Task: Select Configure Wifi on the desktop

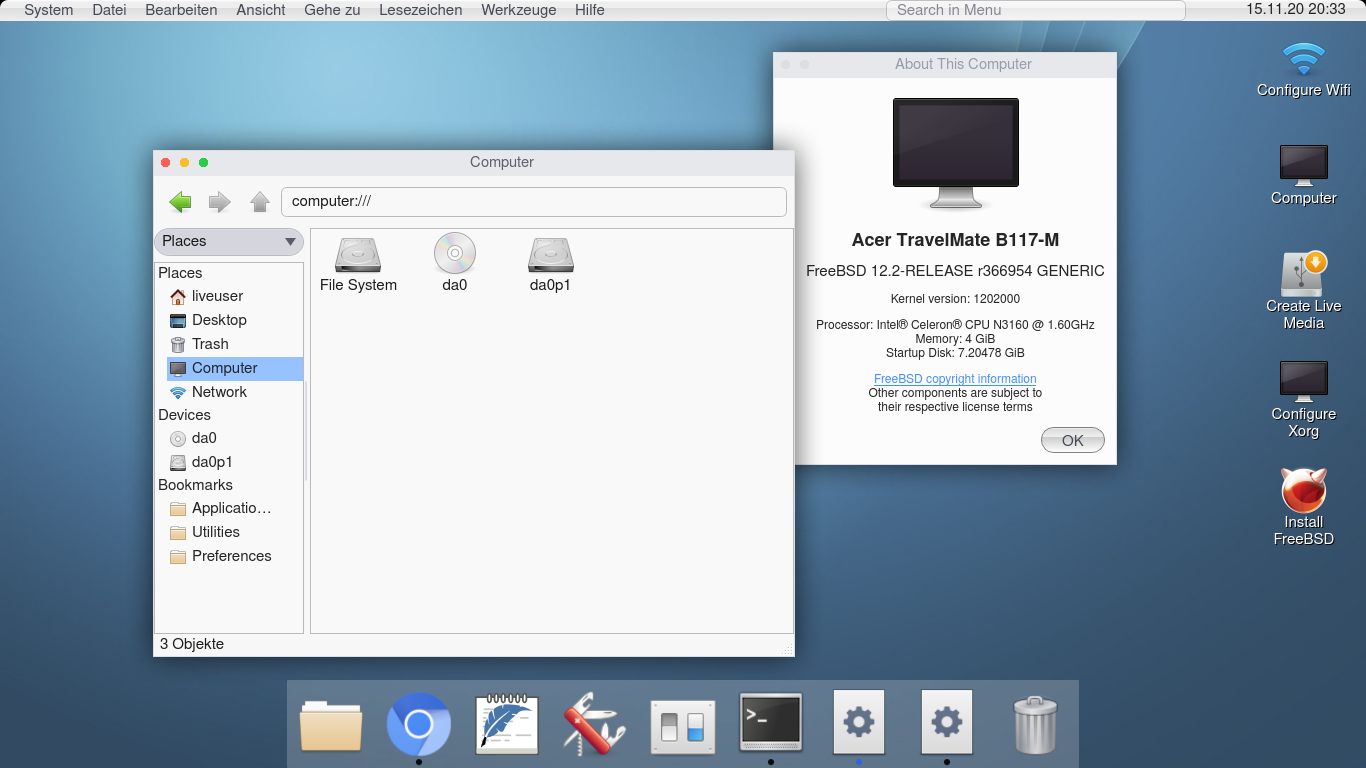Action: point(1303,60)
